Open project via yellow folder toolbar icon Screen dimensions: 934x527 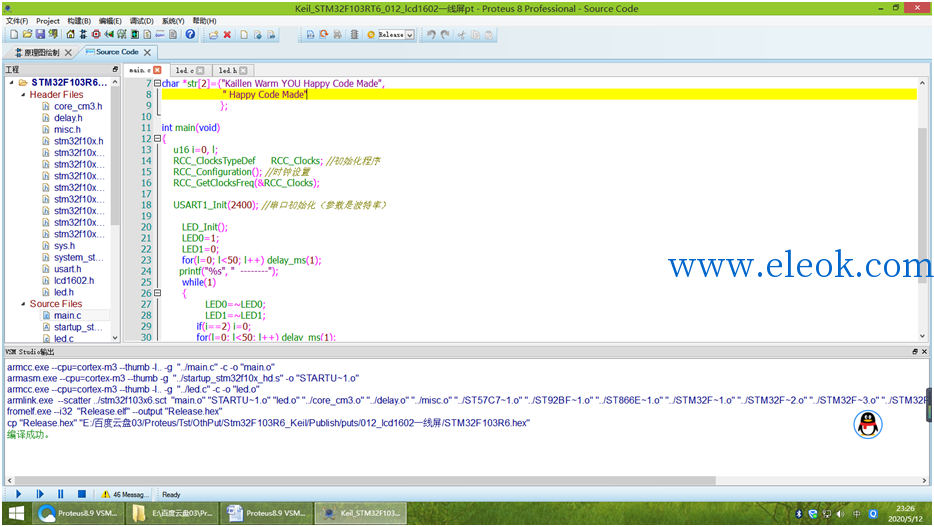pyautogui.click(x=27, y=35)
